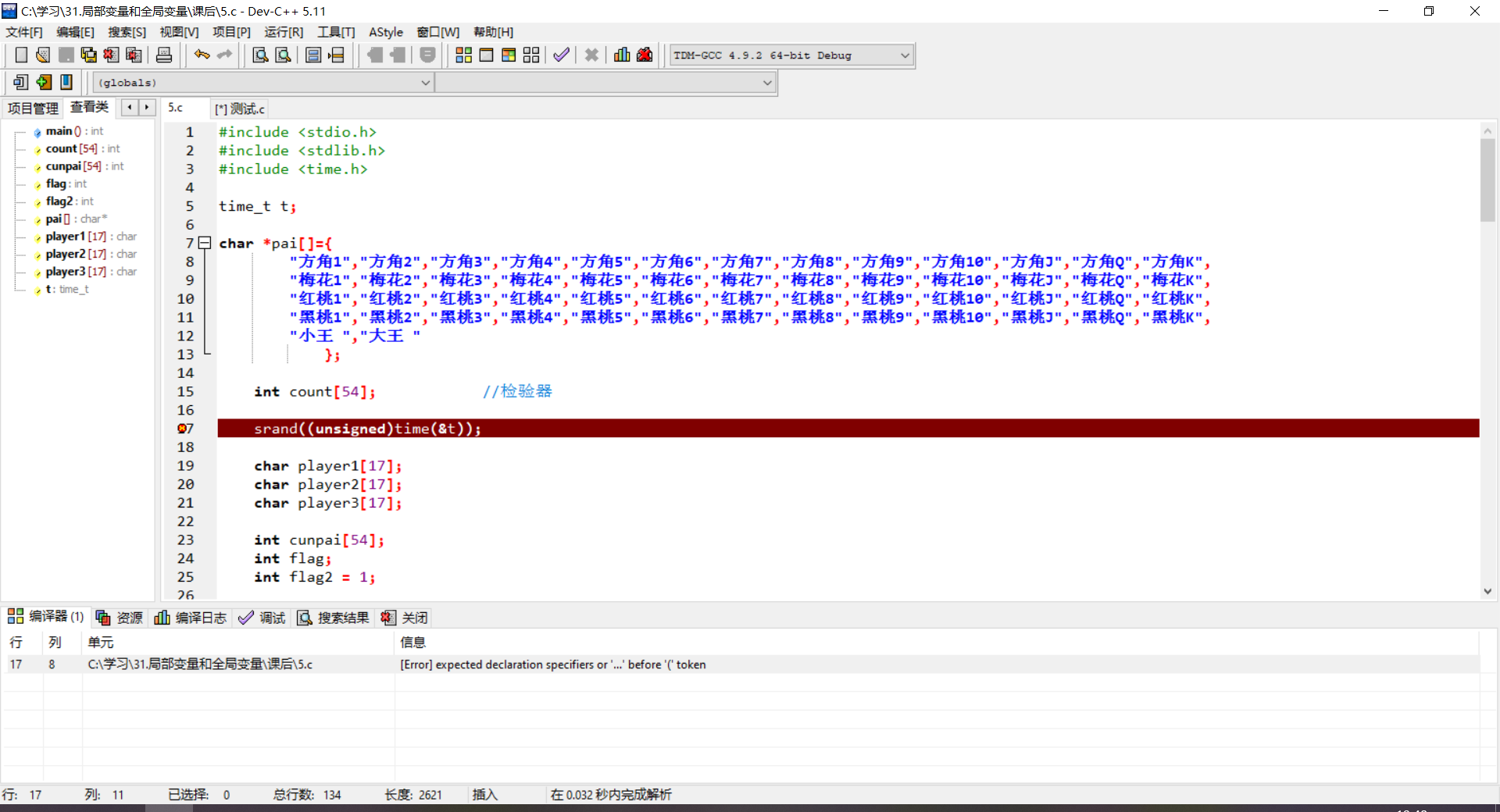Open the 资源 bottom tab
This screenshot has height=812, width=1500.
pyautogui.click(x=120, y=618)
